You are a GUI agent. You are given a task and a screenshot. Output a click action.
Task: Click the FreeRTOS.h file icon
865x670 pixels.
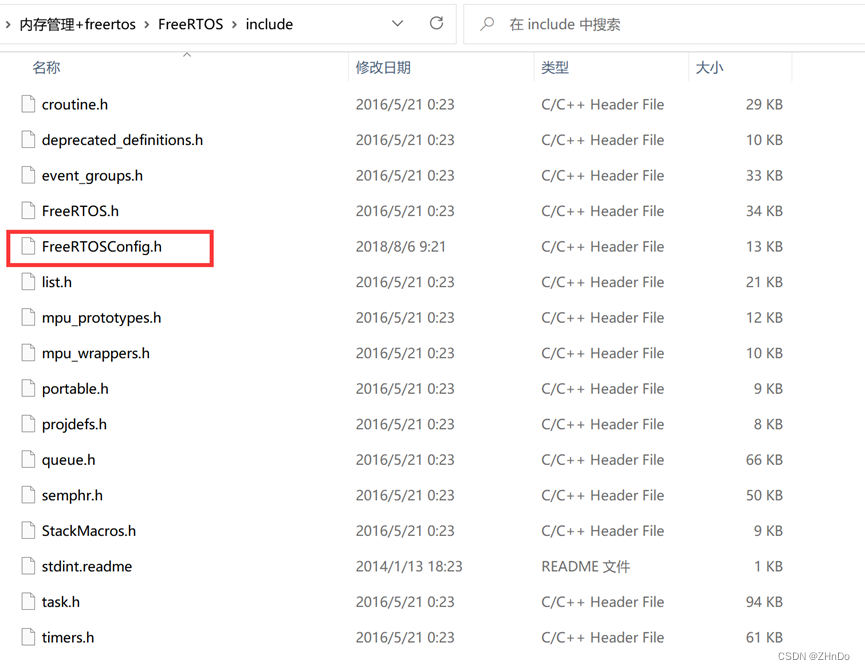point(28,211)
